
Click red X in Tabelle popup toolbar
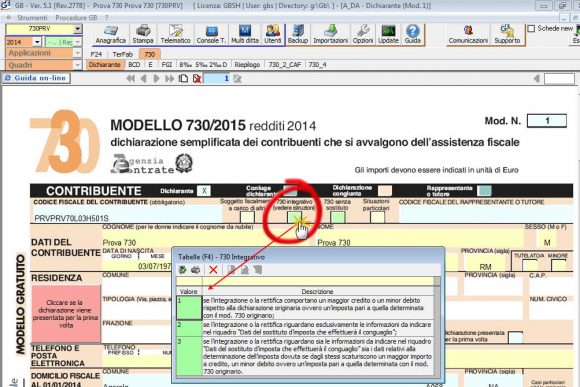click(x=213, y=270)
